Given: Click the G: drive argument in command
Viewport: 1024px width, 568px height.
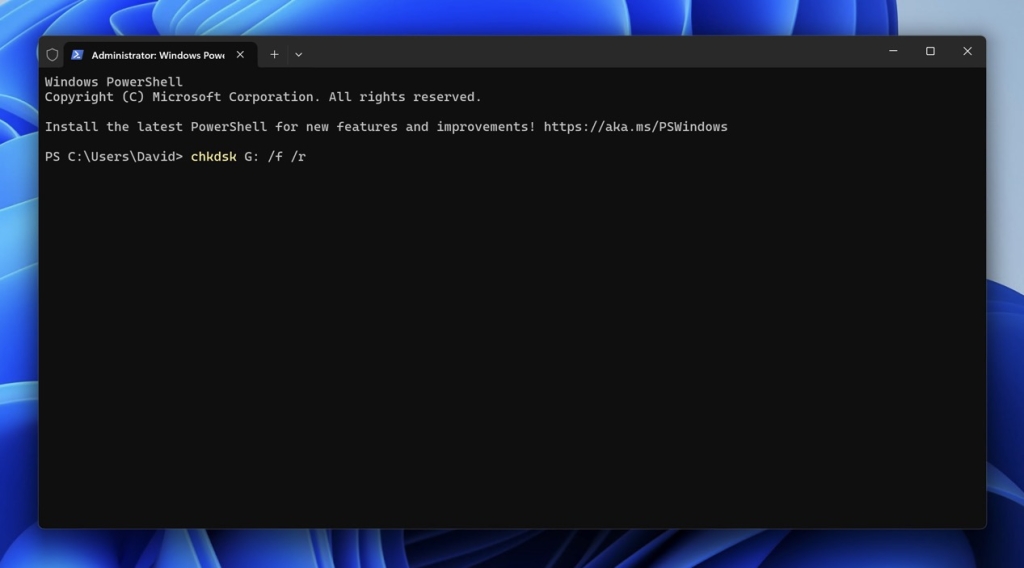Looking at the screenshot, I should [251, 157].
